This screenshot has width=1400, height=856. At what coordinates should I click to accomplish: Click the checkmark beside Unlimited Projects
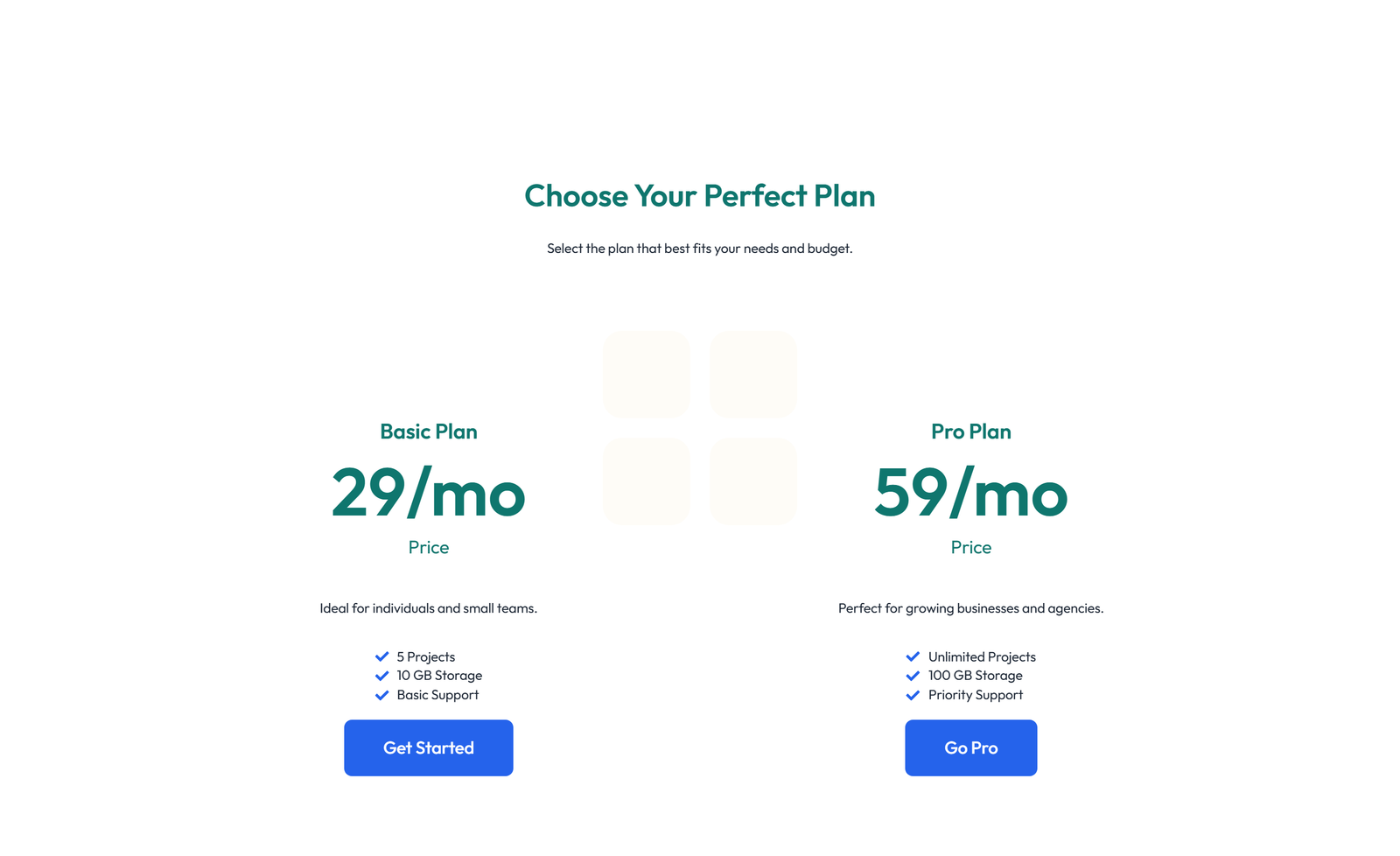point(913,656)
